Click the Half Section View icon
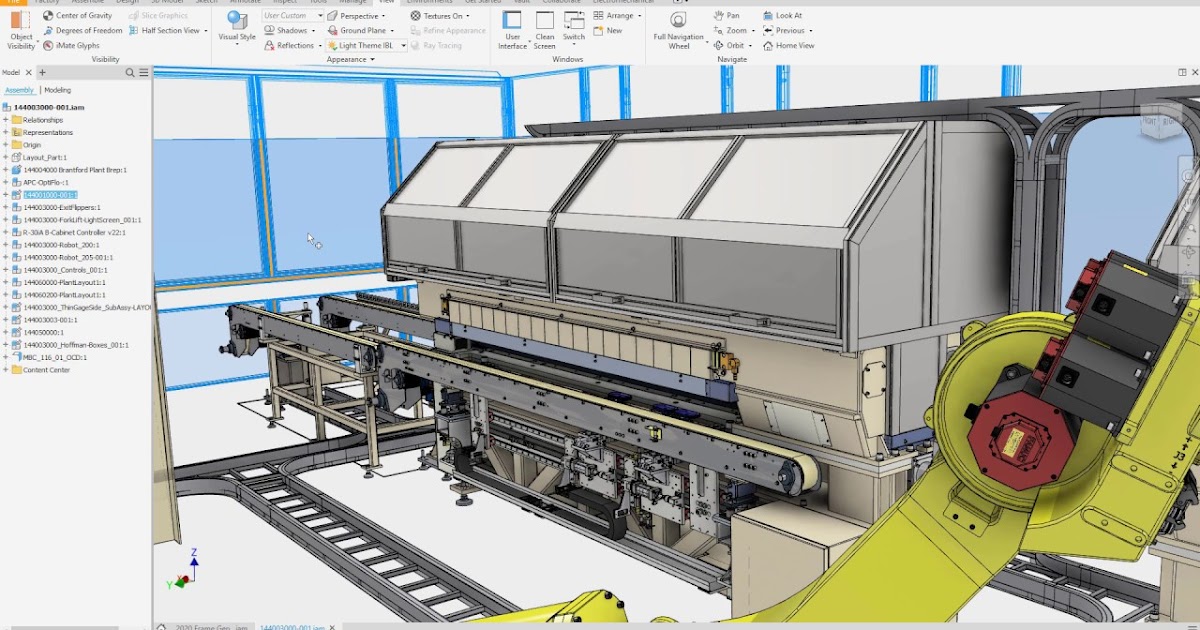Viewport: 1200px width, 630px height. pos(134,31)
